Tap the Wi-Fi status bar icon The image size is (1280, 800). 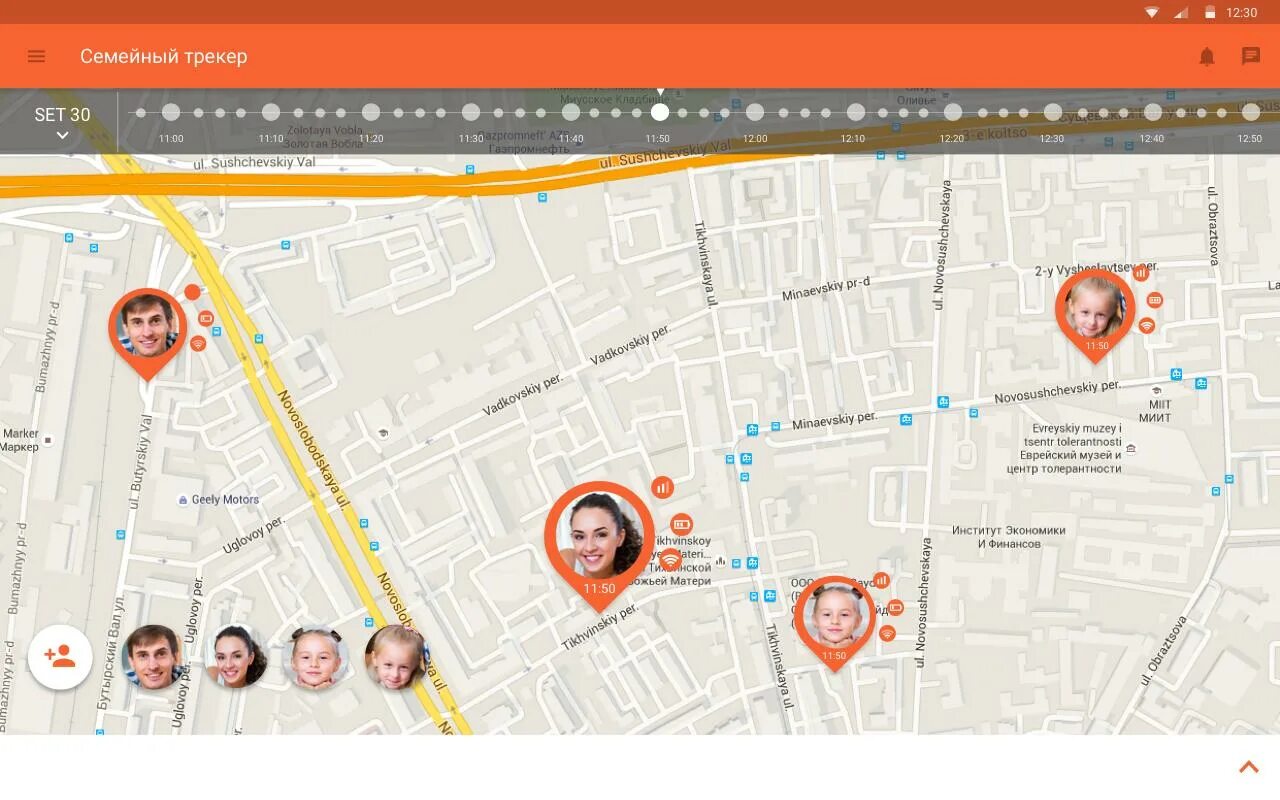[x=1152, y=12]
